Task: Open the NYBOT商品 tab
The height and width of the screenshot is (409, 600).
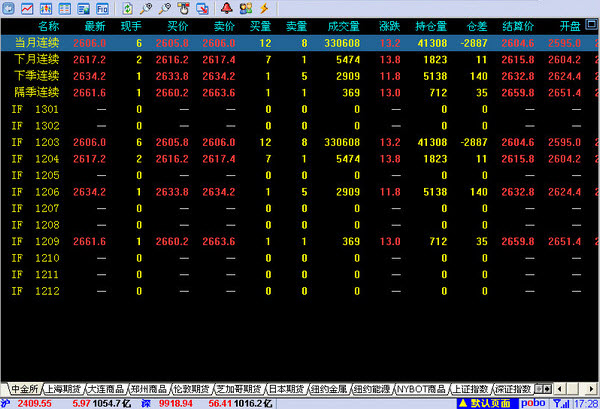Action: (x=421, y=389)
